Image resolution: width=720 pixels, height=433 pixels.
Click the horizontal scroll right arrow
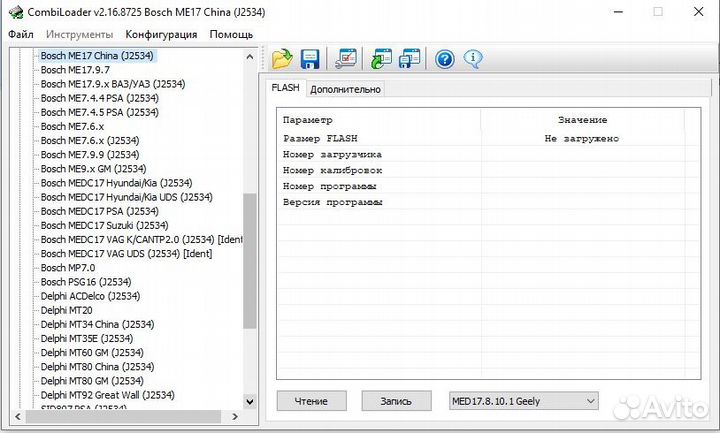[x=235, y=416]
